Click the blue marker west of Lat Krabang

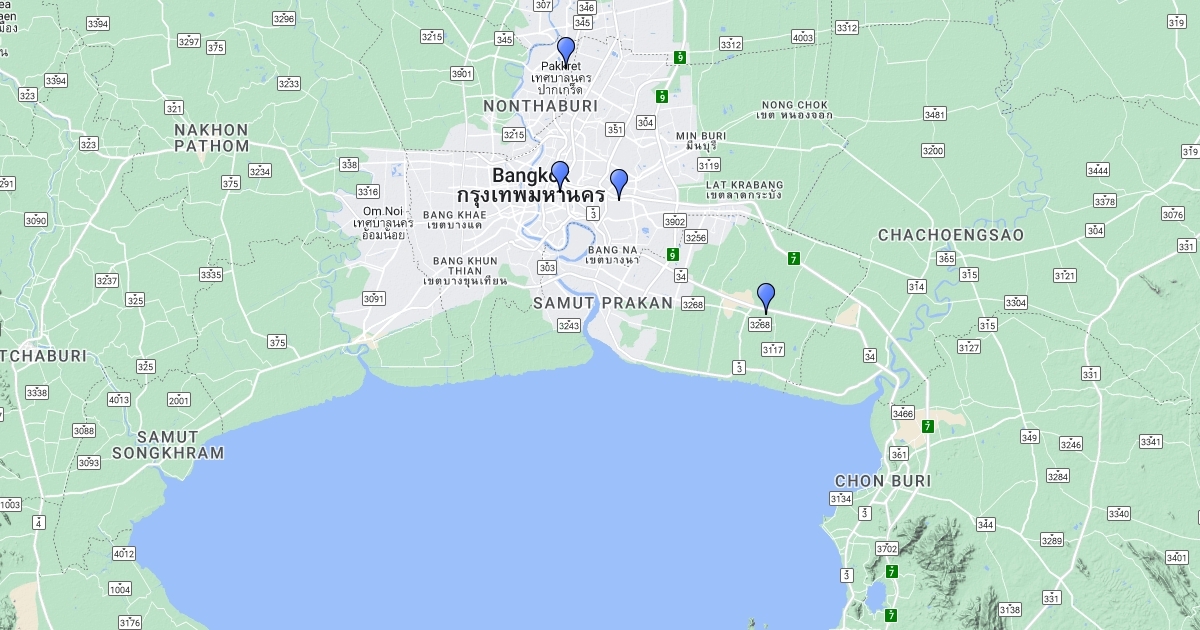(619, 182)
